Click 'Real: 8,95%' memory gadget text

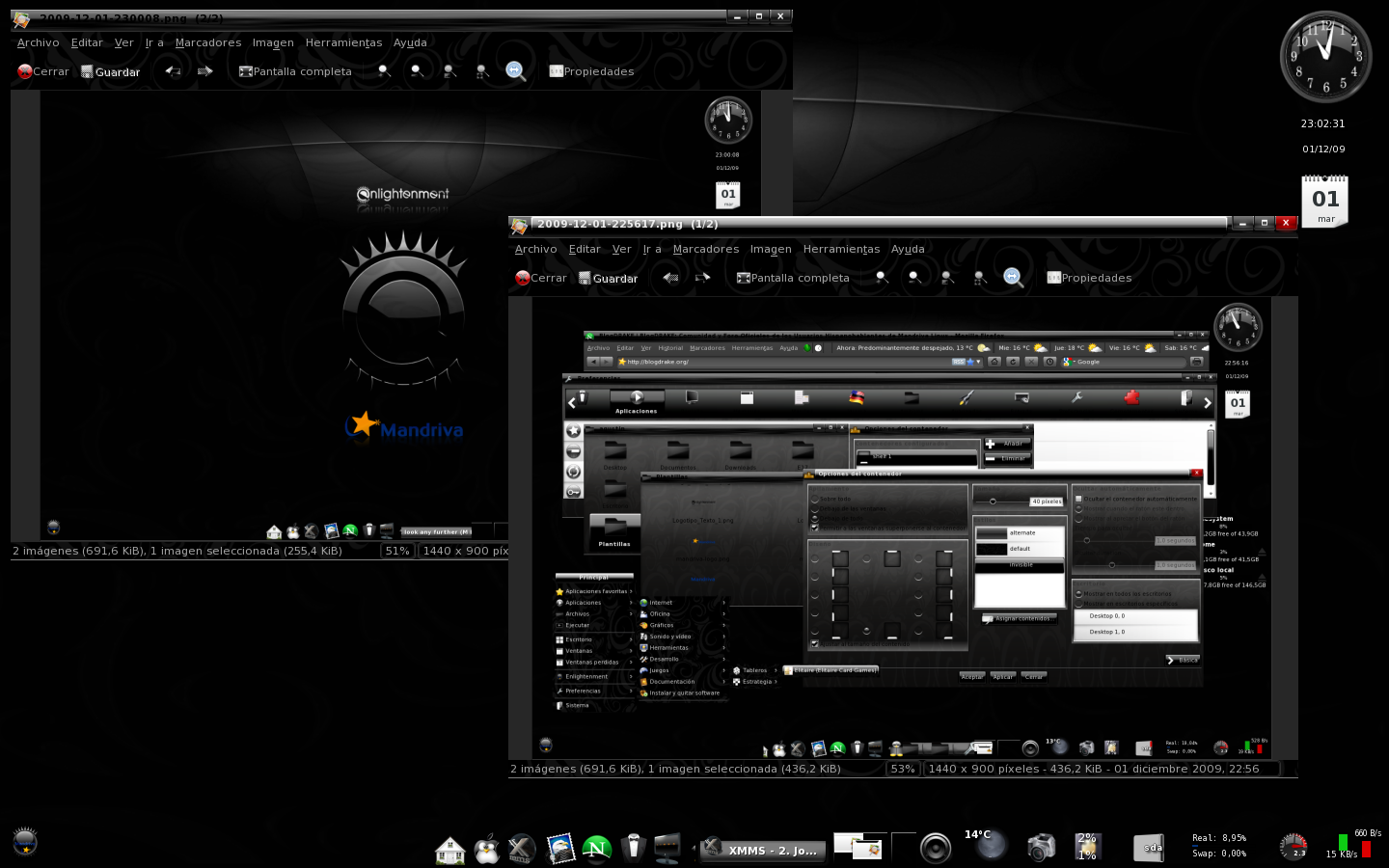1219,838
